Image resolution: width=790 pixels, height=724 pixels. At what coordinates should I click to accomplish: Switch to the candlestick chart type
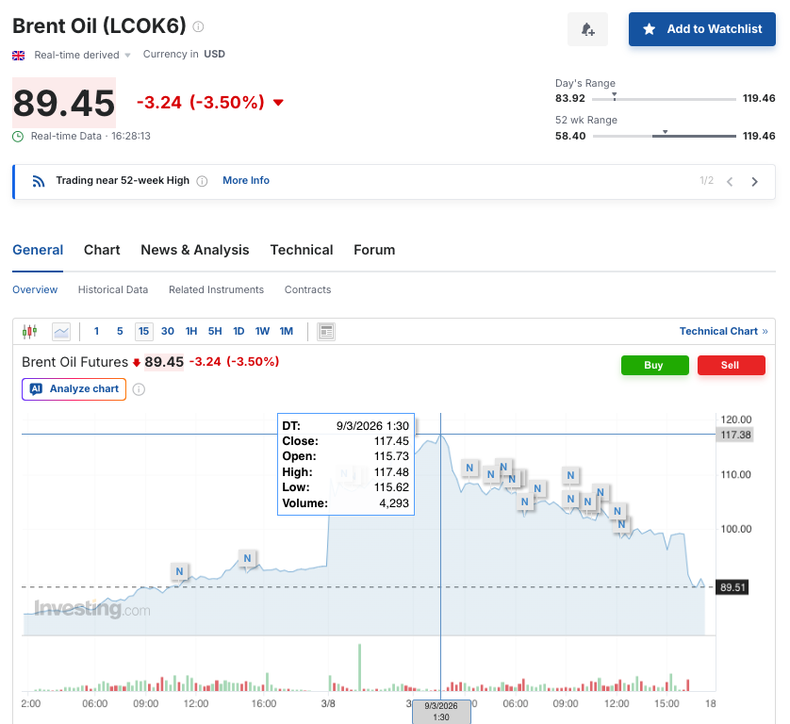[30, 332]
